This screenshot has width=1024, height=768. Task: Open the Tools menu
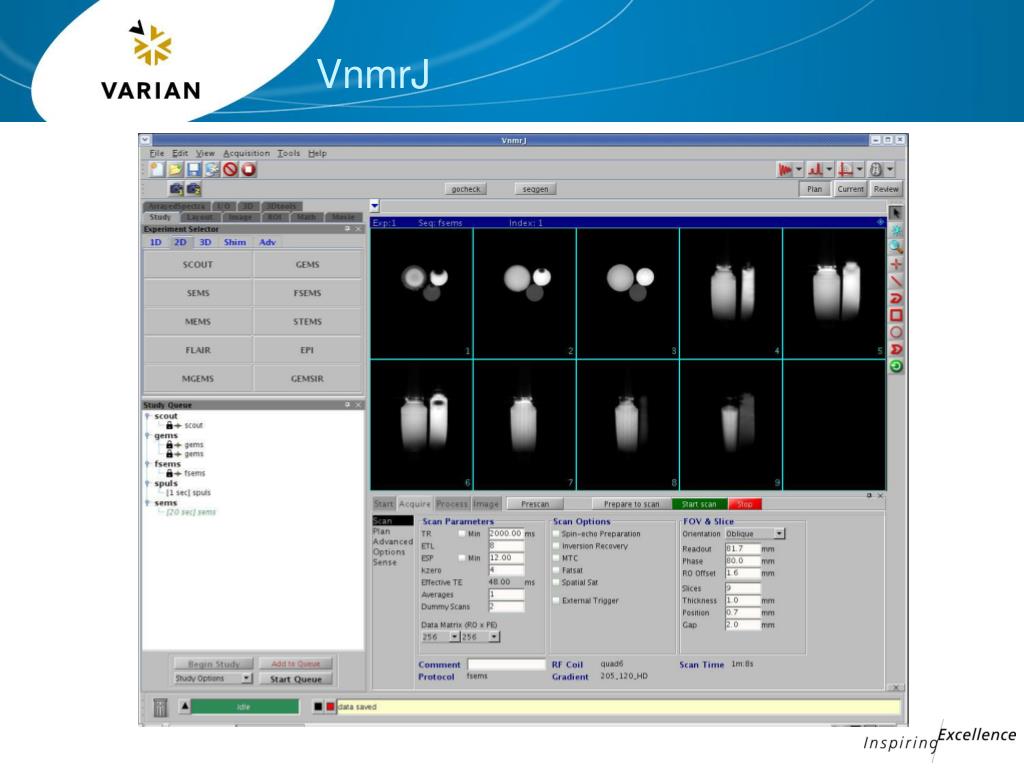289,153
